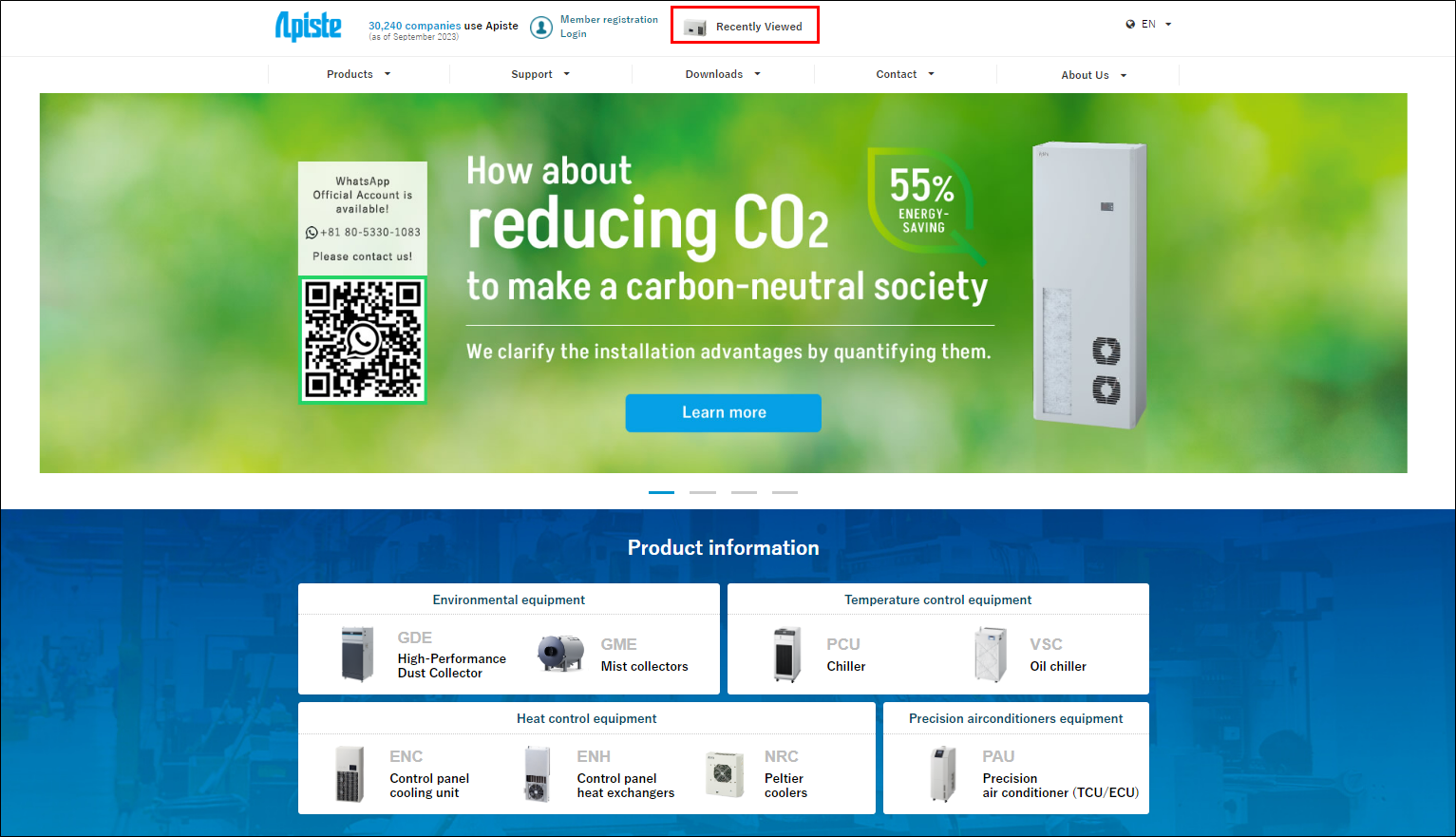Click the cooling unit photo in banner
Viewport: 1456px width, 837px height.
tap(1089, 285)
